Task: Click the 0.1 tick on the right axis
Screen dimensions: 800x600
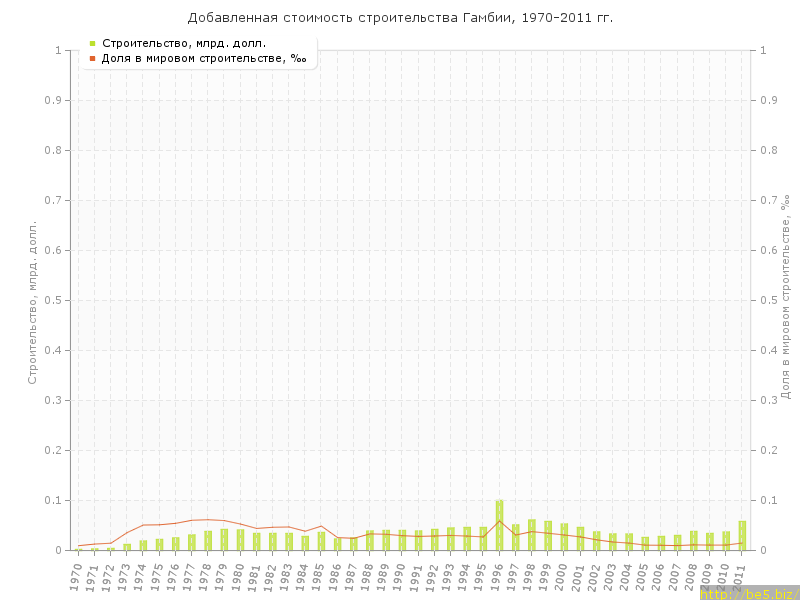Action: [x=769, y=500]
